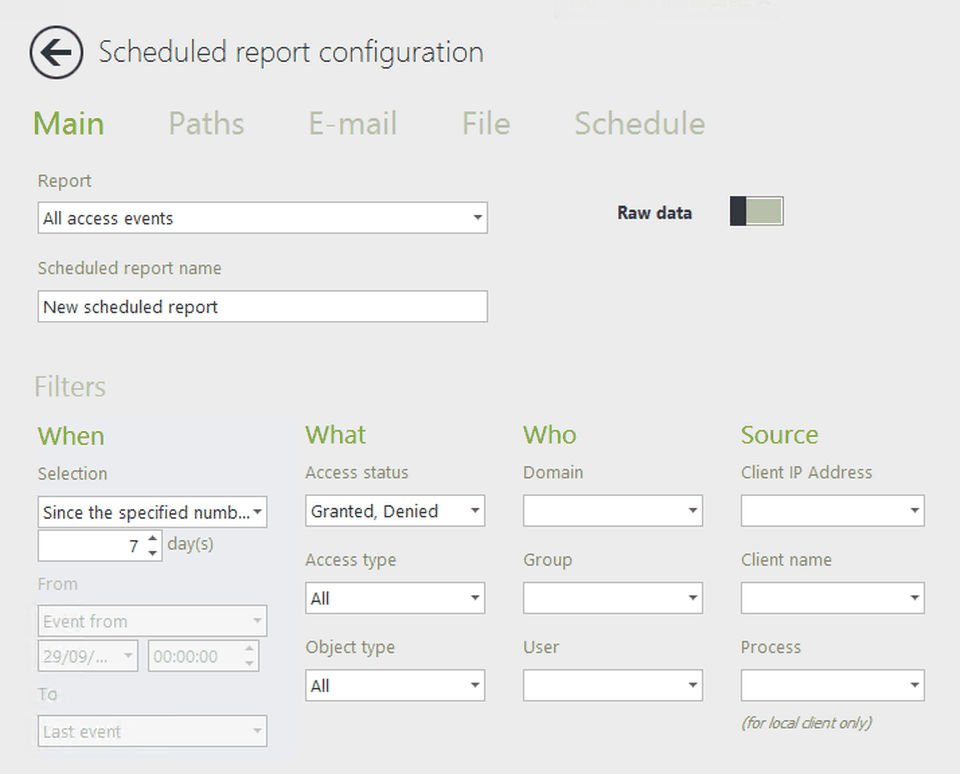
Task: Click the back arrow icon
Action: pyautogui.click(x=56, y=53)
